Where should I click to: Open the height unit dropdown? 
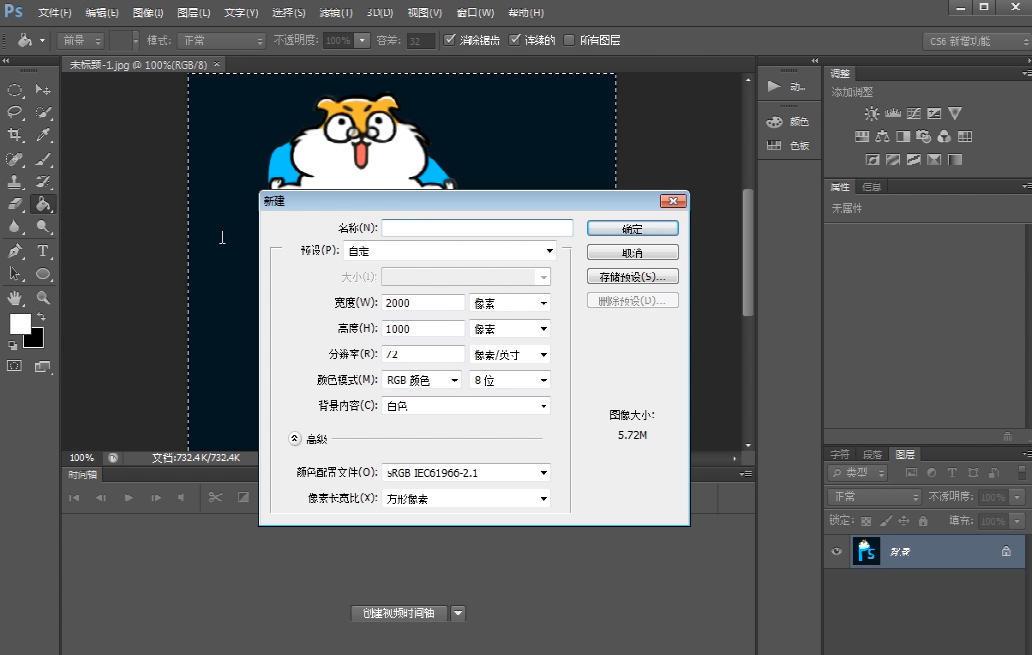tap(509, 328)
